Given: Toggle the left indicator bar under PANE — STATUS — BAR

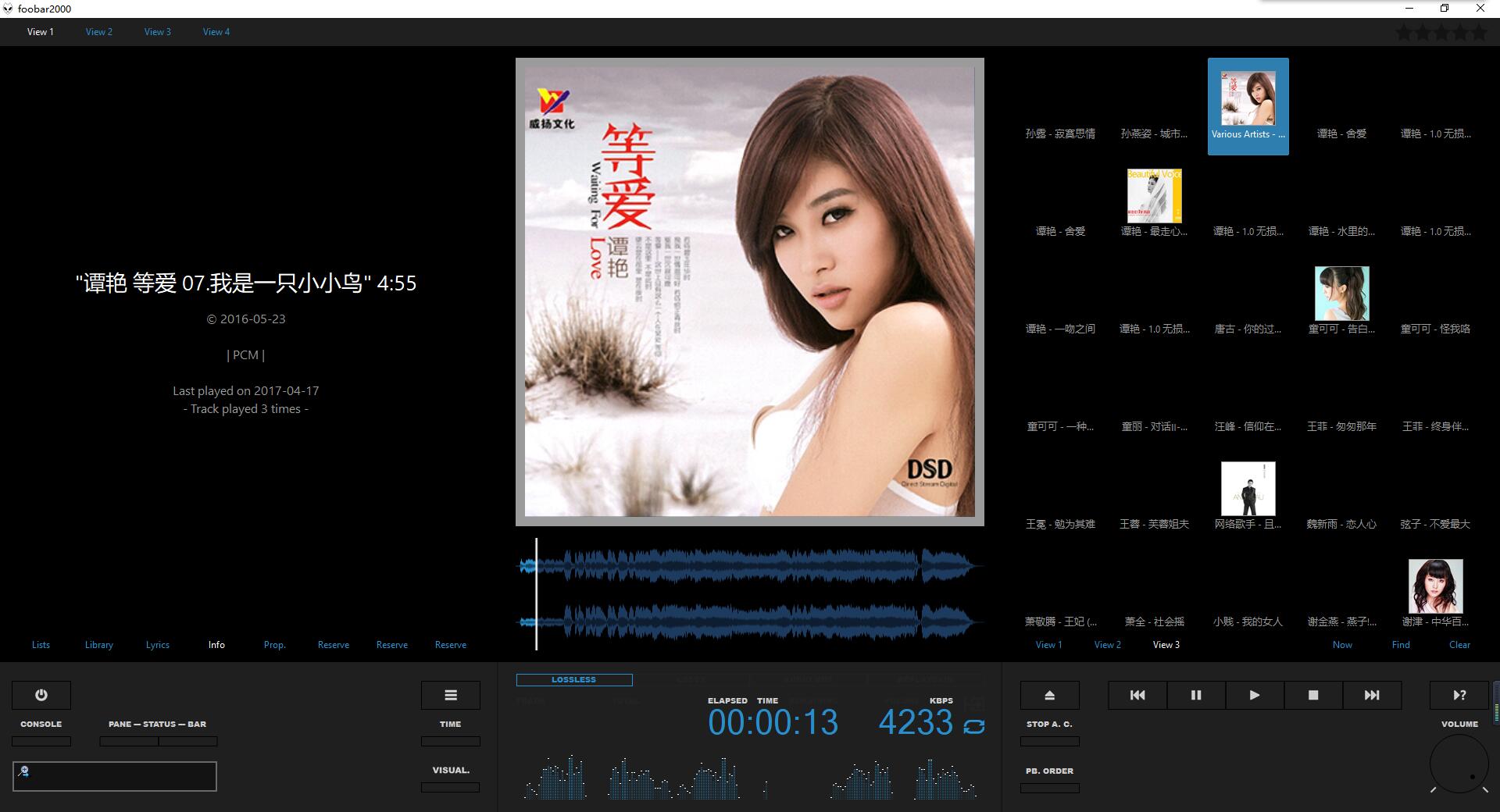Looking at the screenshot, I should pyautogui.click(x=129, y=741).
